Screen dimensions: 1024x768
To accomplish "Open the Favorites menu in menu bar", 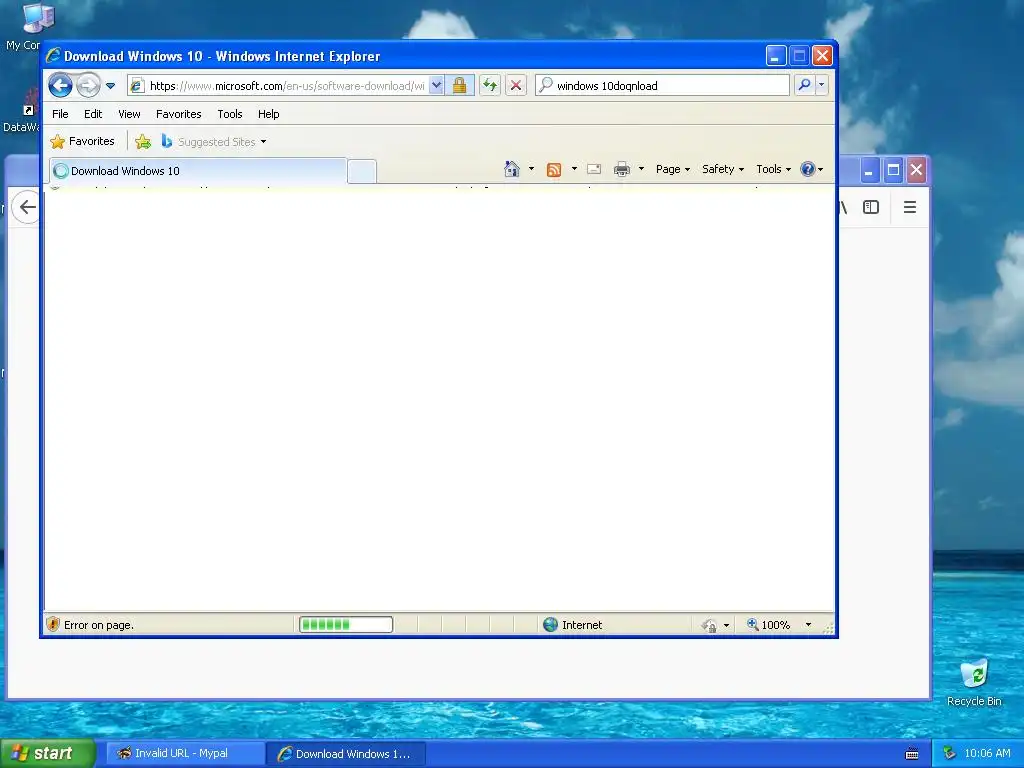I will point(178,114).
